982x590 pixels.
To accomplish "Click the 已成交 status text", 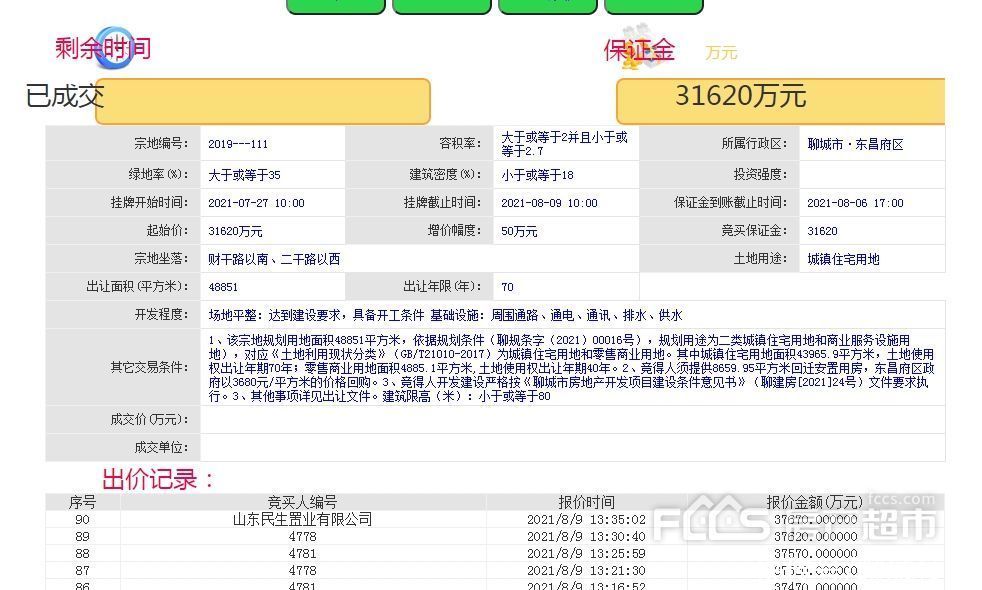I will 65,96.
